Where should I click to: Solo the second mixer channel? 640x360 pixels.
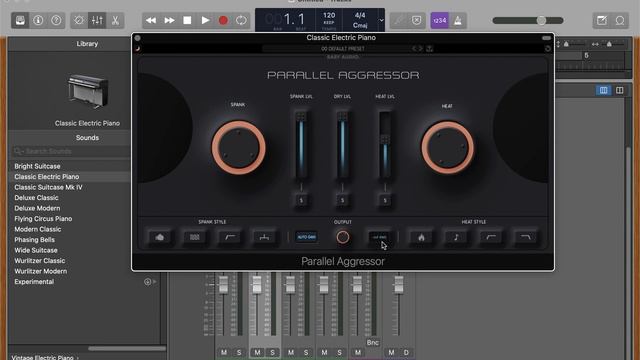[x=272, y=353]
